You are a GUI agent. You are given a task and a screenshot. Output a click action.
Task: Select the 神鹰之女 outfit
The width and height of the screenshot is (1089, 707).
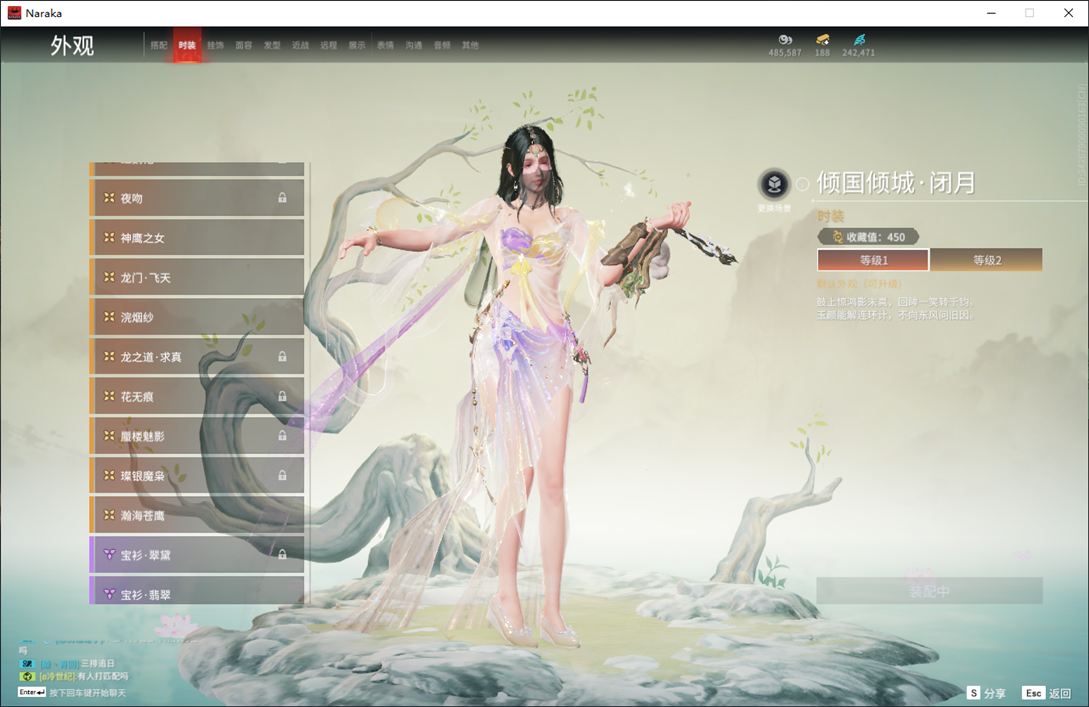click(197, 238)
